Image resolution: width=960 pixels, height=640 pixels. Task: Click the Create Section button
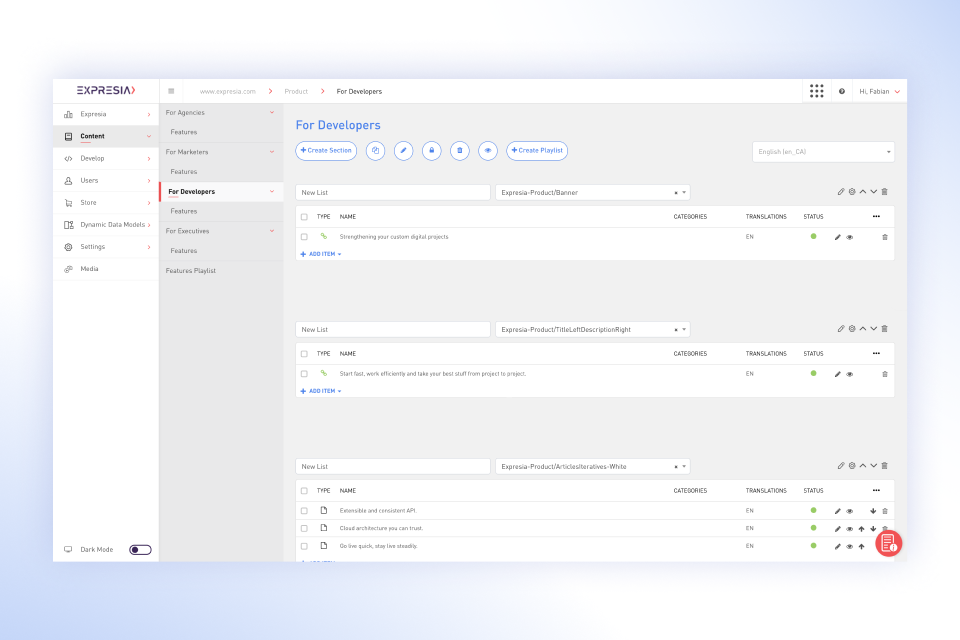pyautogui.click(x=326, y=151)
